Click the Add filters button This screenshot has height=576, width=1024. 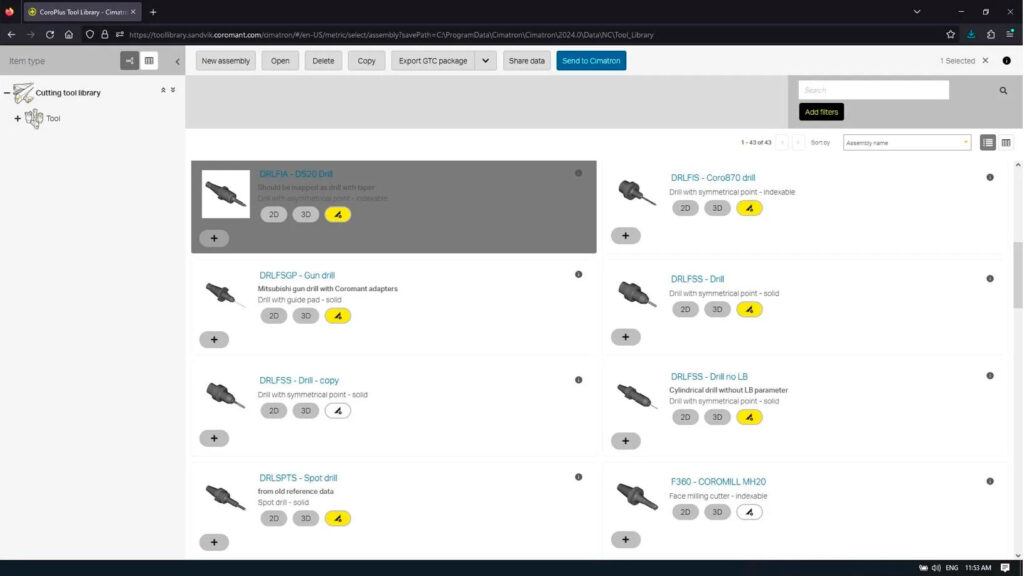(821, 112)
